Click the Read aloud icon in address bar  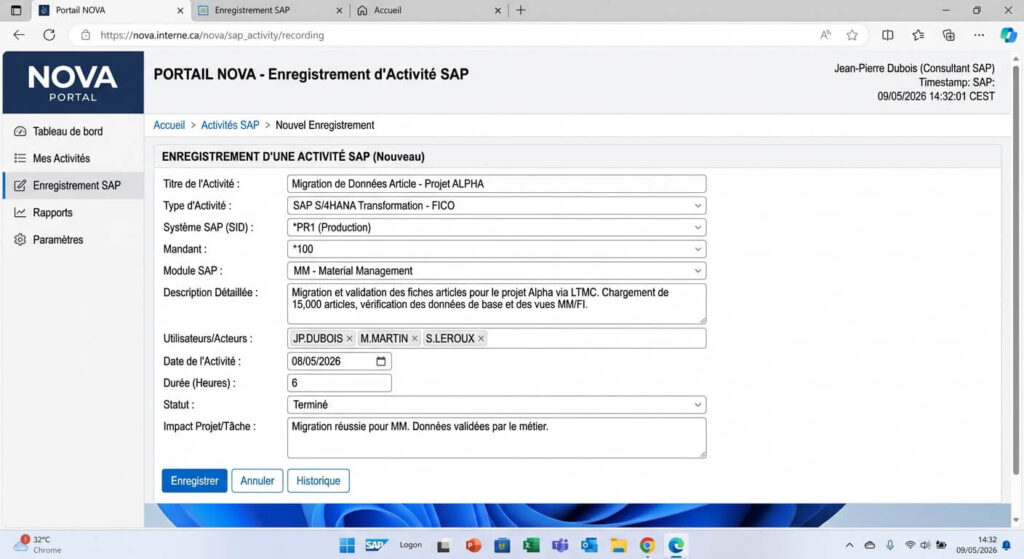click(x=825, y=35)
